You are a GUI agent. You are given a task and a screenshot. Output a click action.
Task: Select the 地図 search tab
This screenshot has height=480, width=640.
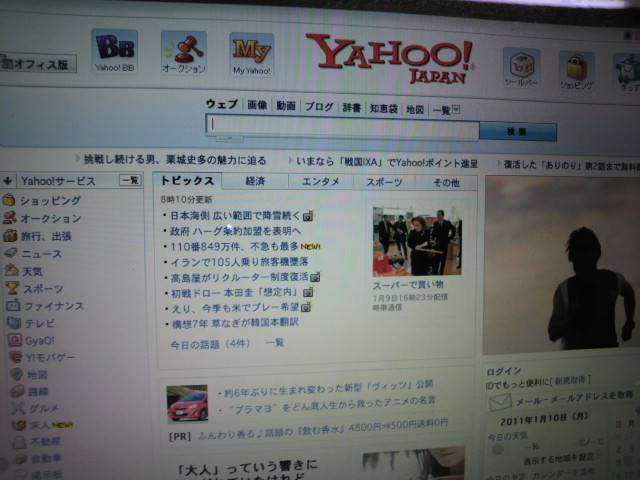[x=415, y=109]
